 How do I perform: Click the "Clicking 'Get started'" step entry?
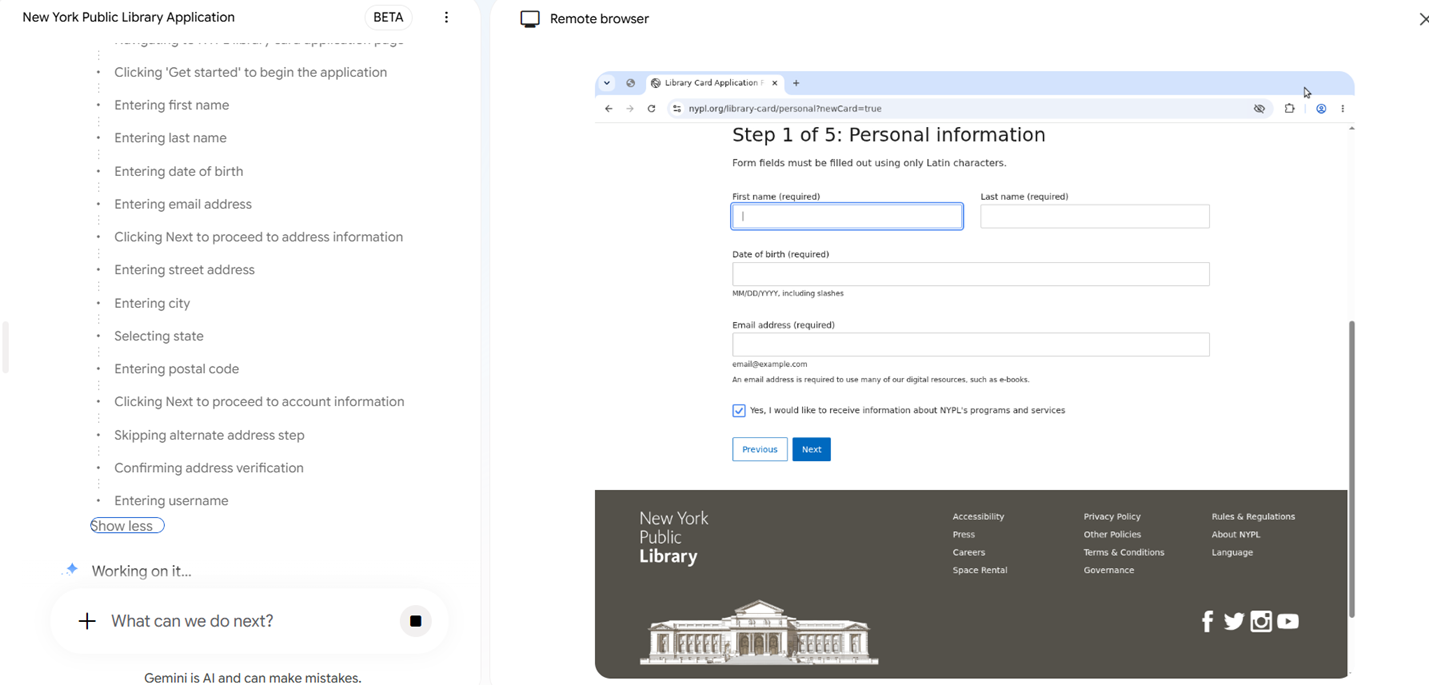point(250,72)
